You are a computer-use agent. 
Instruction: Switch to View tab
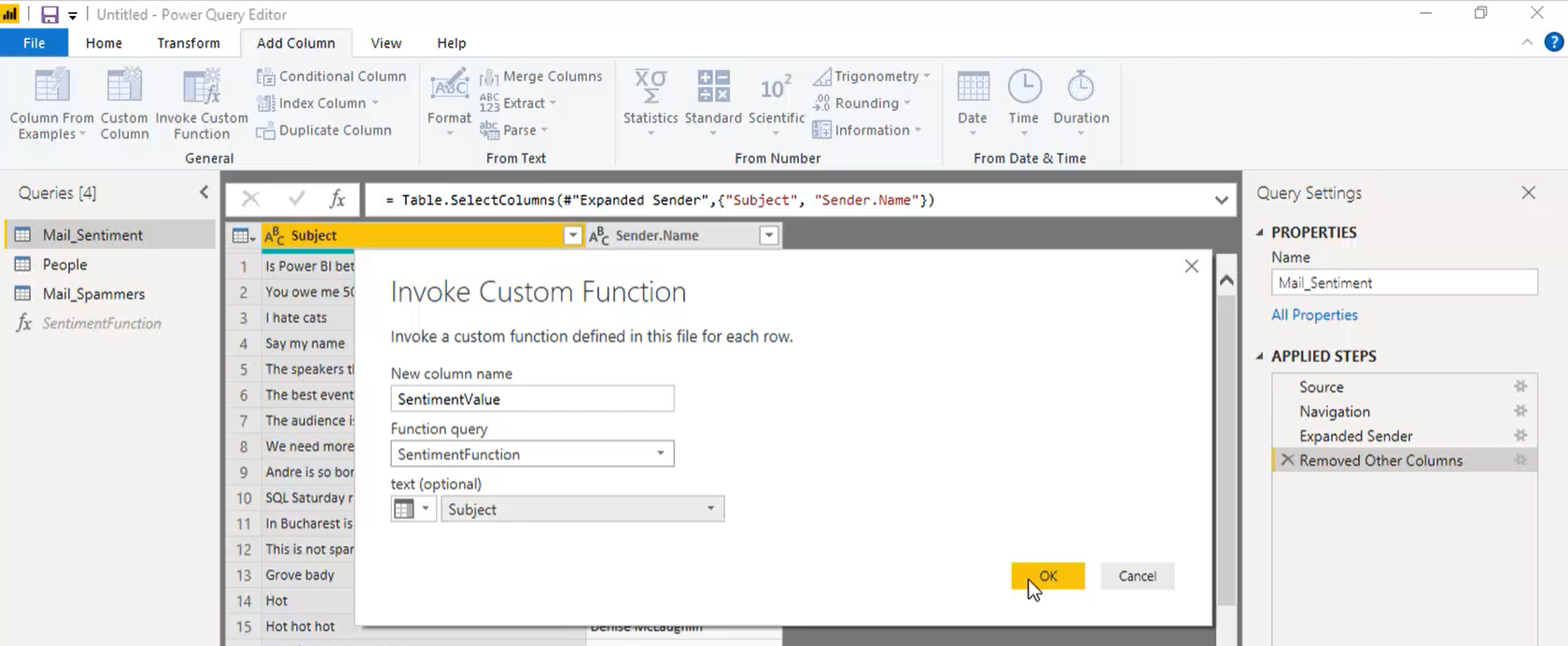tap(385, 43)
